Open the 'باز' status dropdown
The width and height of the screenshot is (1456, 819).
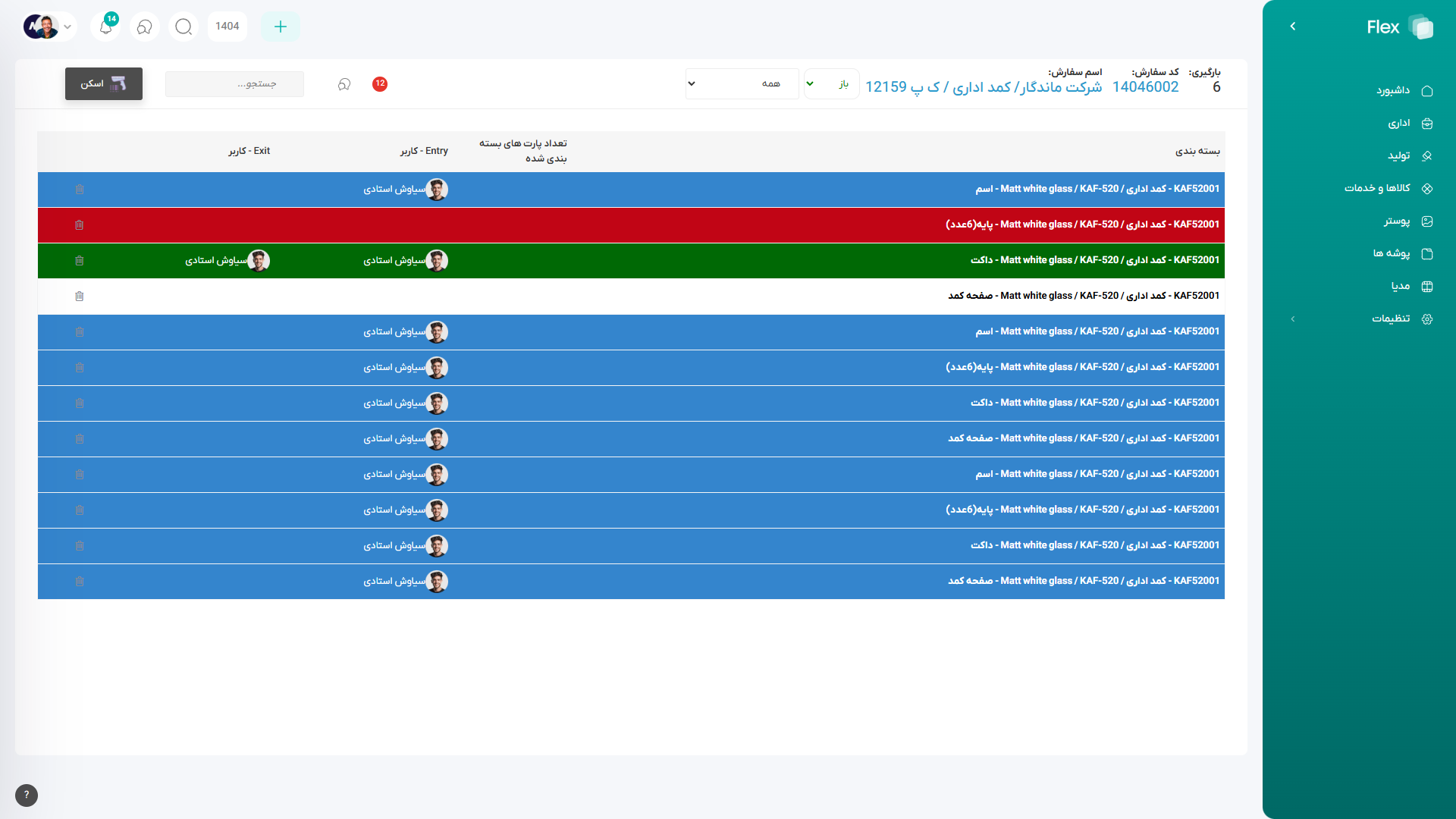pos(831,84)
